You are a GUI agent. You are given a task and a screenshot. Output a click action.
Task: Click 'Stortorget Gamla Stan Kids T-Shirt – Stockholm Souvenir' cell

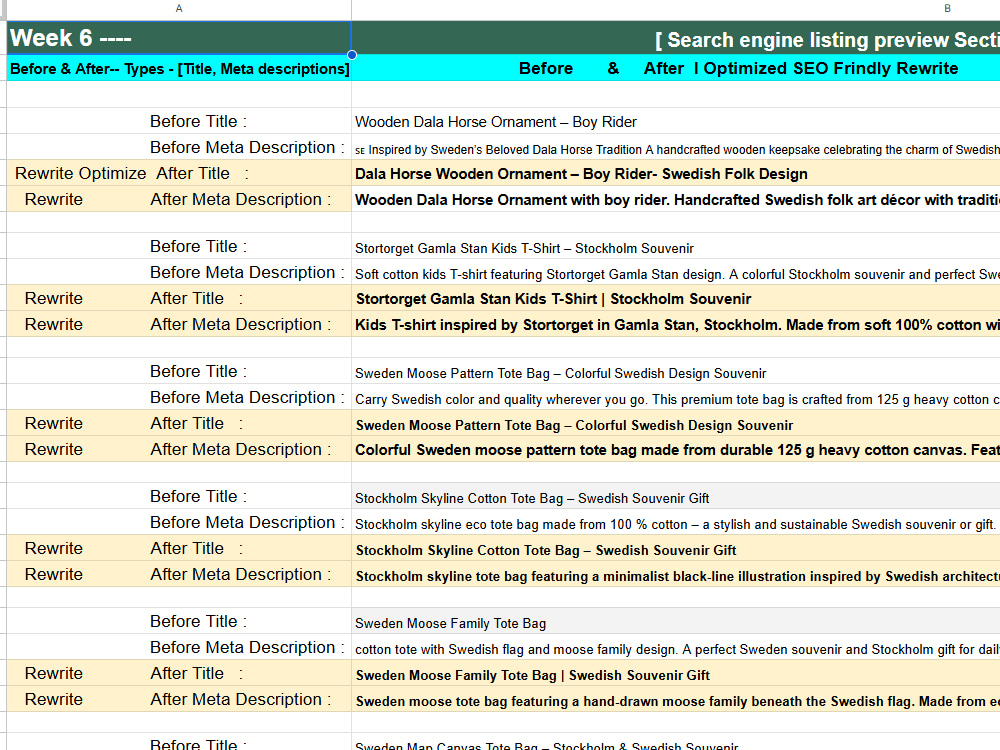point(675,246)
